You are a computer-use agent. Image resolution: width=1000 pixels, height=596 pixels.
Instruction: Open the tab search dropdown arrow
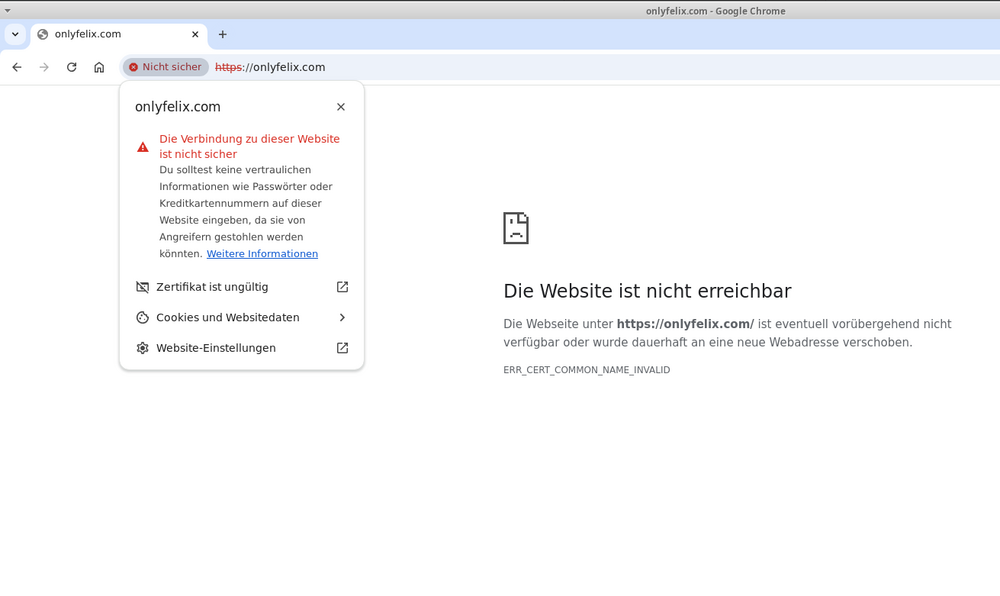click(x=15, y=34)
